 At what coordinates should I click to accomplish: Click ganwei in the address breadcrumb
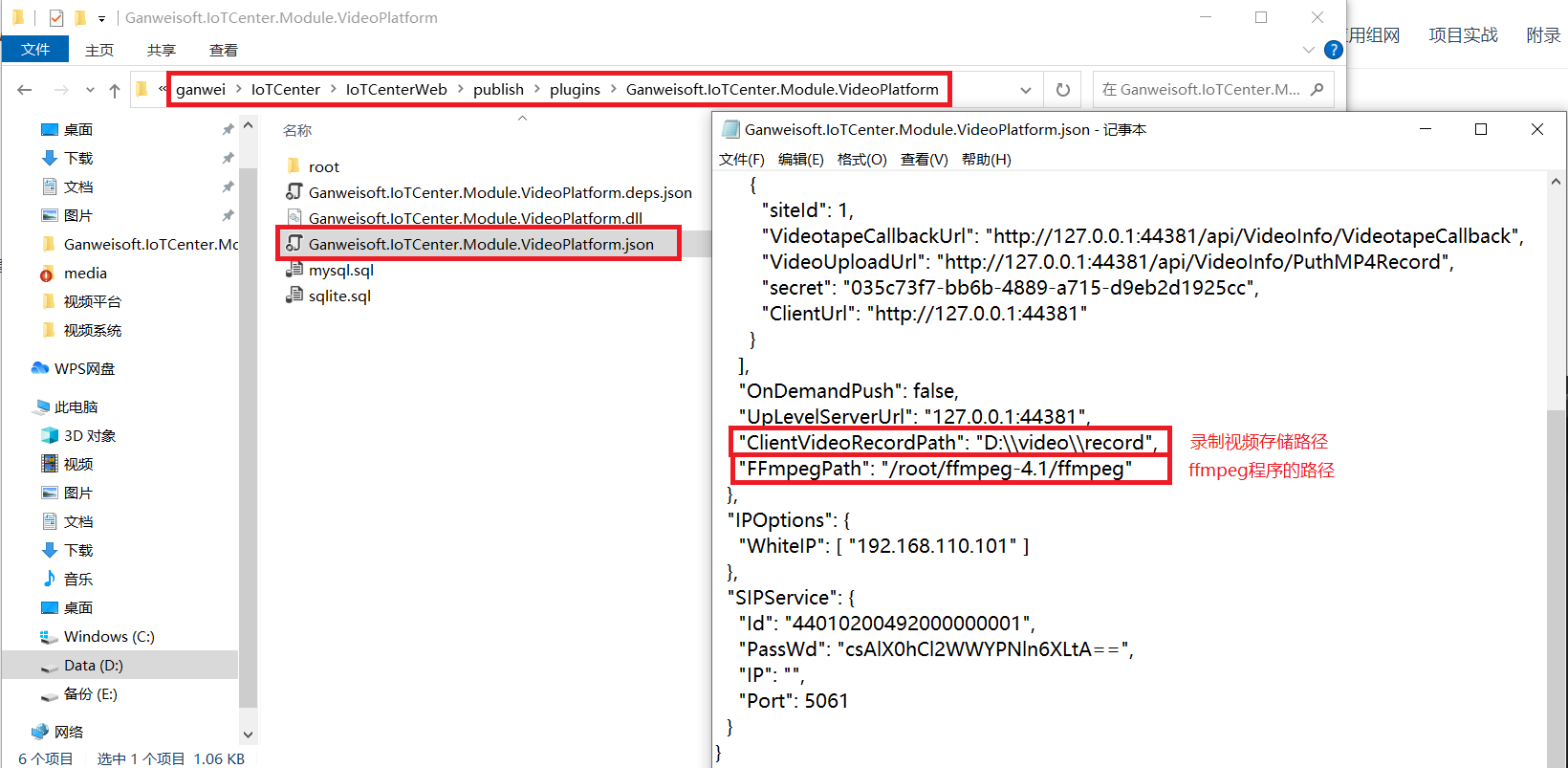point(201,89)
